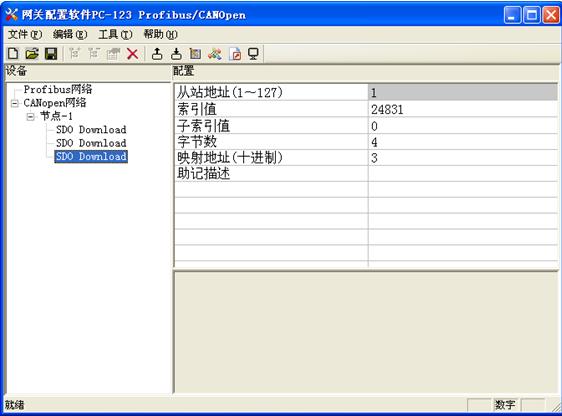
Task: Click the document export icon in the toolbar
Action: pos(235,54)
